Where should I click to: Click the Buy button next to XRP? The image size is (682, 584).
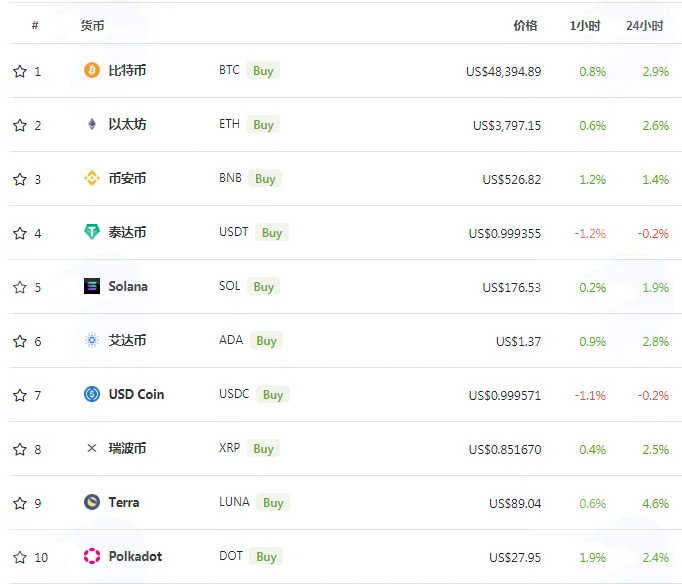(263, 449)
